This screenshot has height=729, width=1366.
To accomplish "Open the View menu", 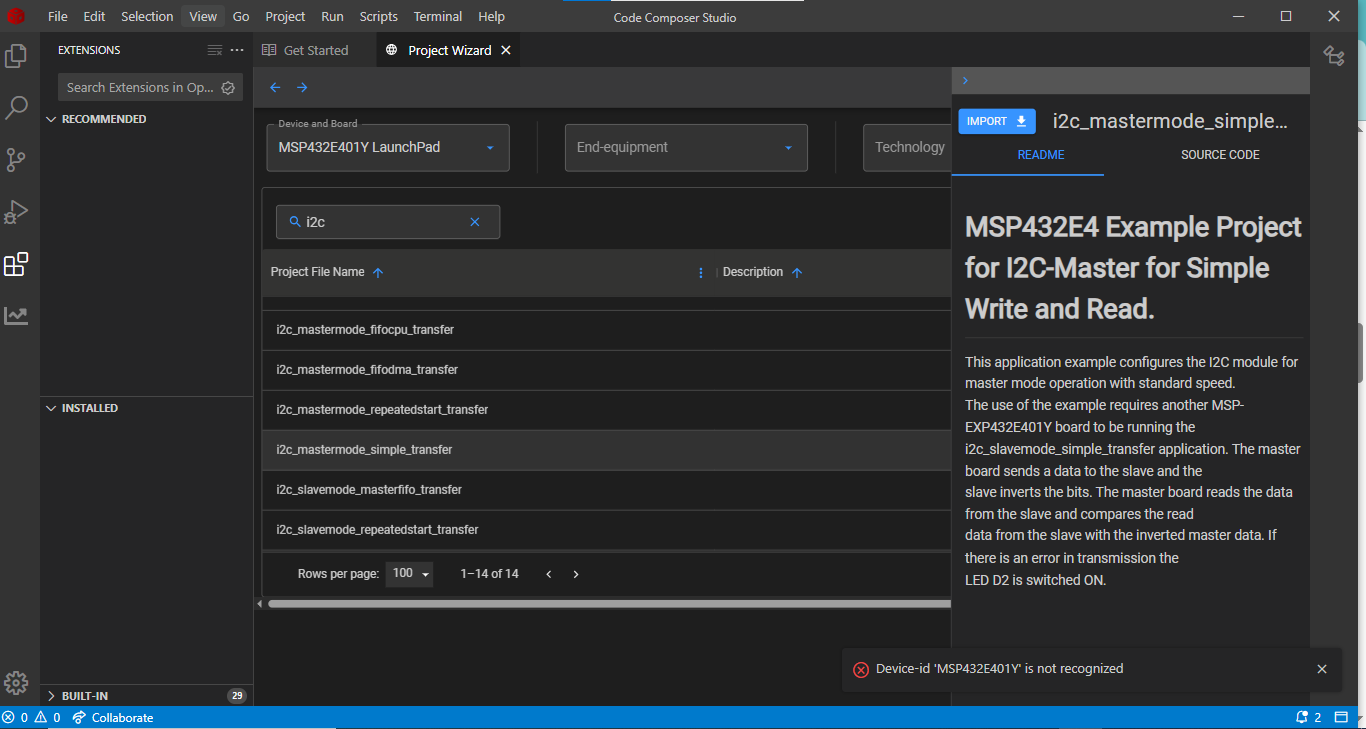I will [203, 16].
